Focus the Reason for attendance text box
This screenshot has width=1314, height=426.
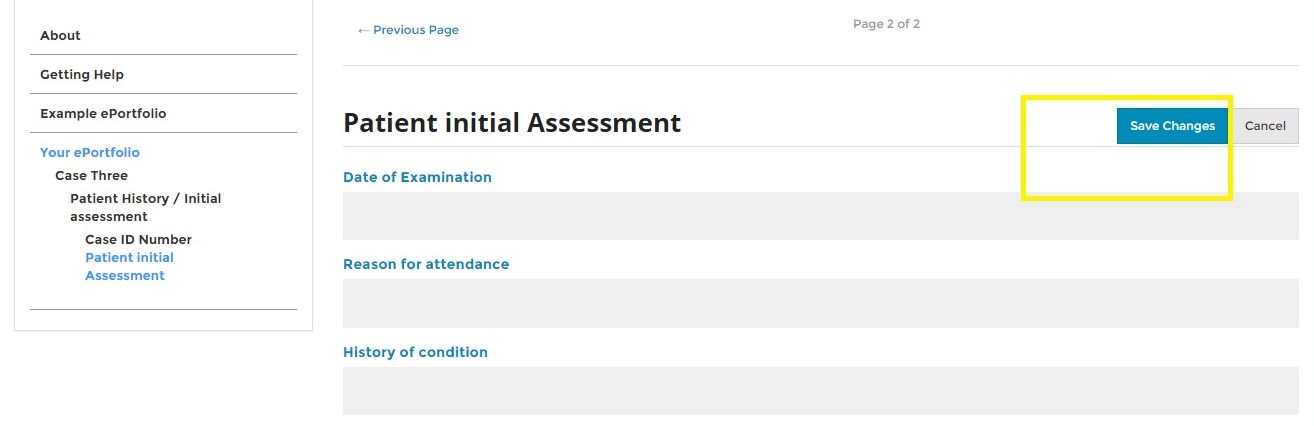[x=820, y=303]
